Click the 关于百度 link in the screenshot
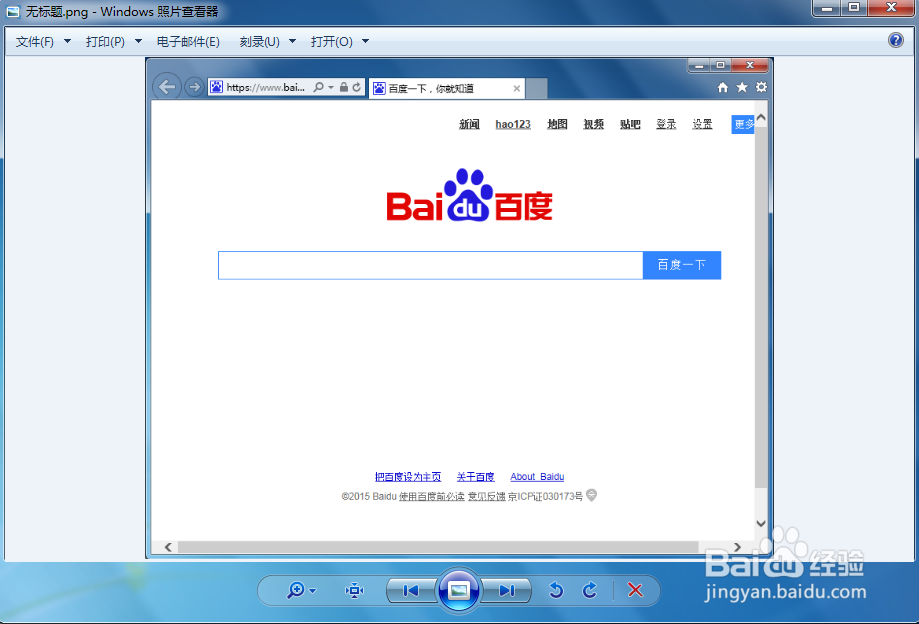The width and height of the screenshot is (919, 624). pos(475,477)
